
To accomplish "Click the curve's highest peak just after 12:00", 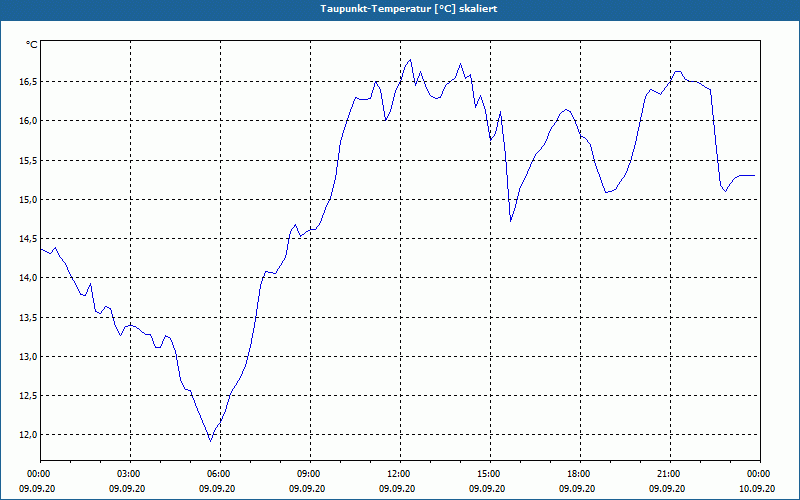I will tap(410, 59).
